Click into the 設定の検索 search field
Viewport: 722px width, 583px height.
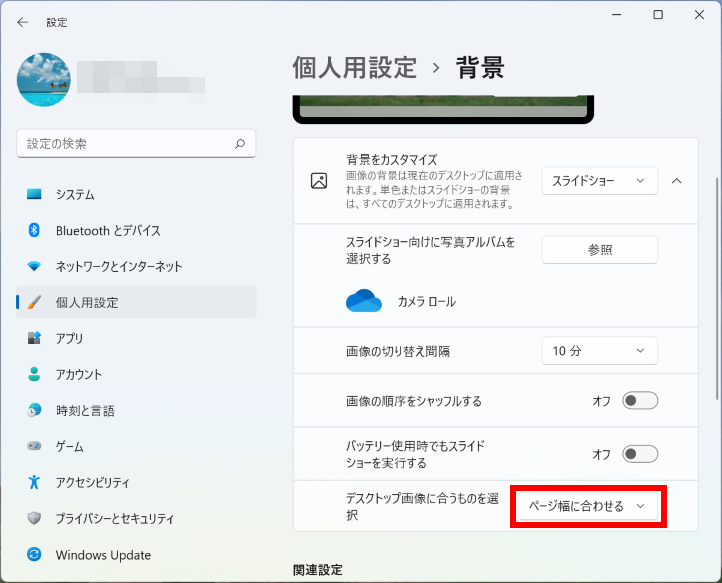pyautogui.click(x=136, y=144)
